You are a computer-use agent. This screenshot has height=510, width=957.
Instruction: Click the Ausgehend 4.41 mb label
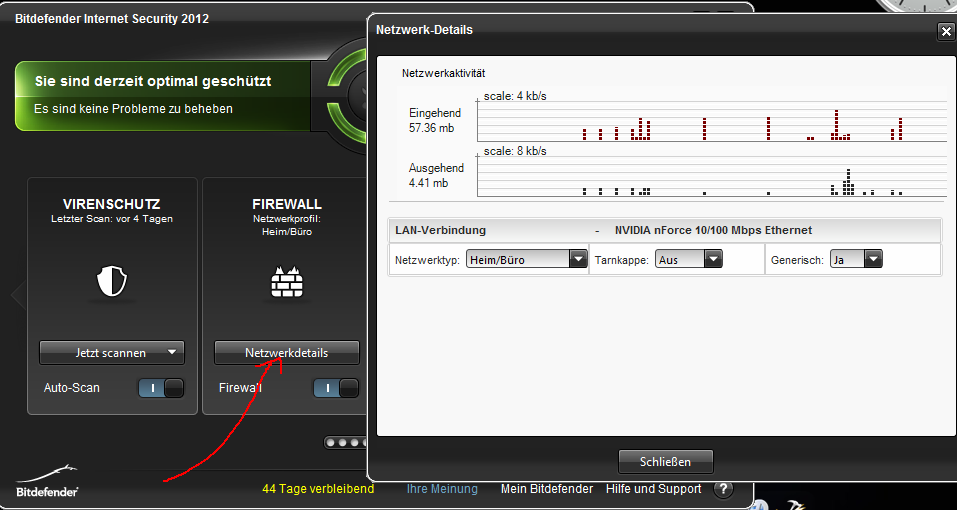pos(436,175)
